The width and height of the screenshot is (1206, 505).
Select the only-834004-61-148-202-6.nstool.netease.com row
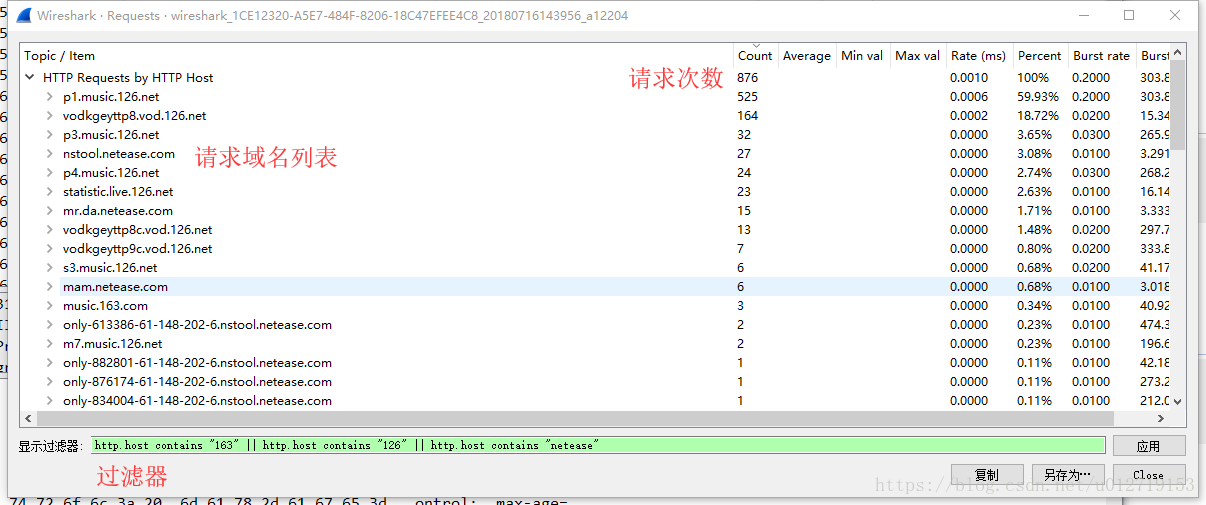pos(596,401)
